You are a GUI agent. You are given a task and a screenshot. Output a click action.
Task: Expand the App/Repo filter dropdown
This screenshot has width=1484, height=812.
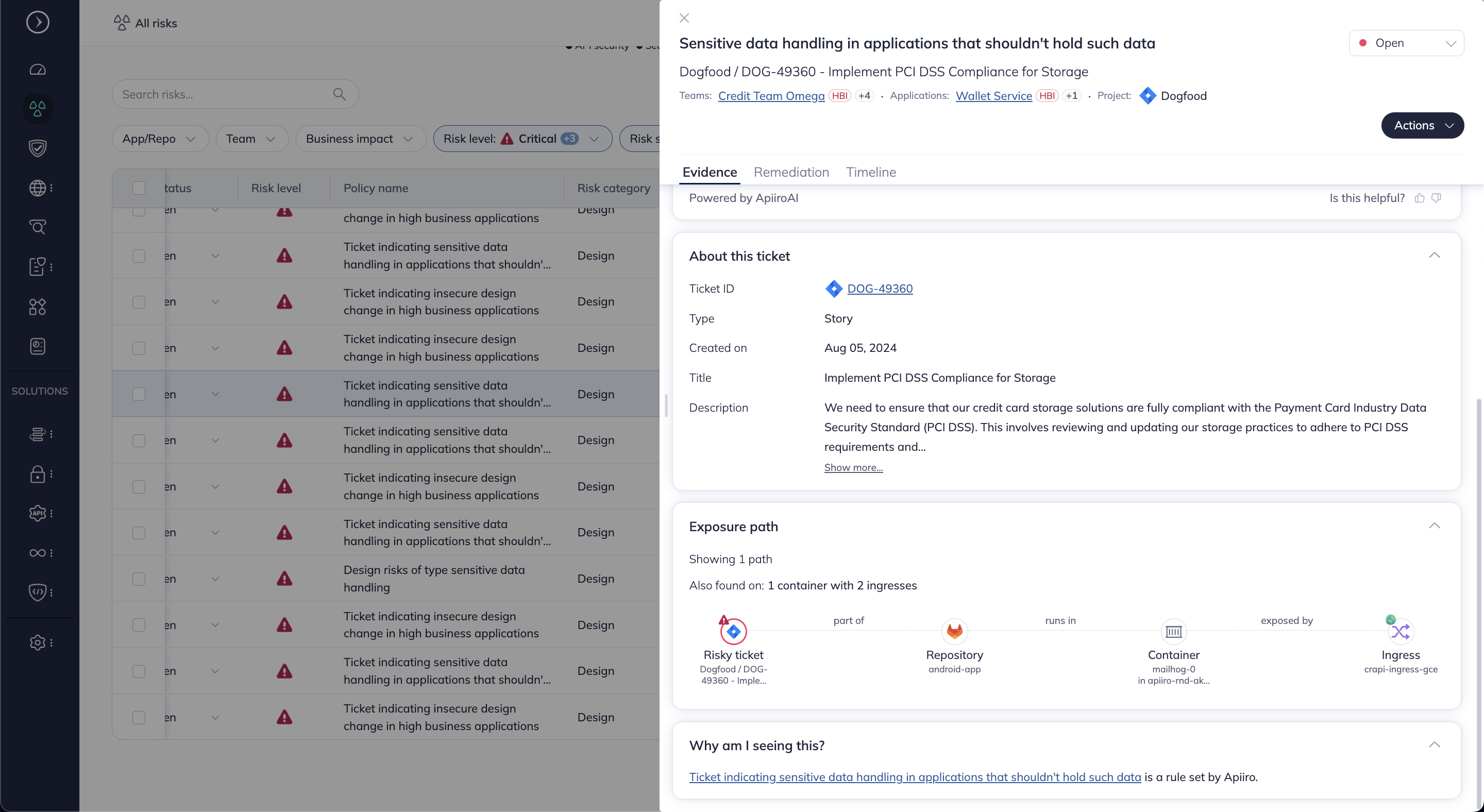(160, 139)
